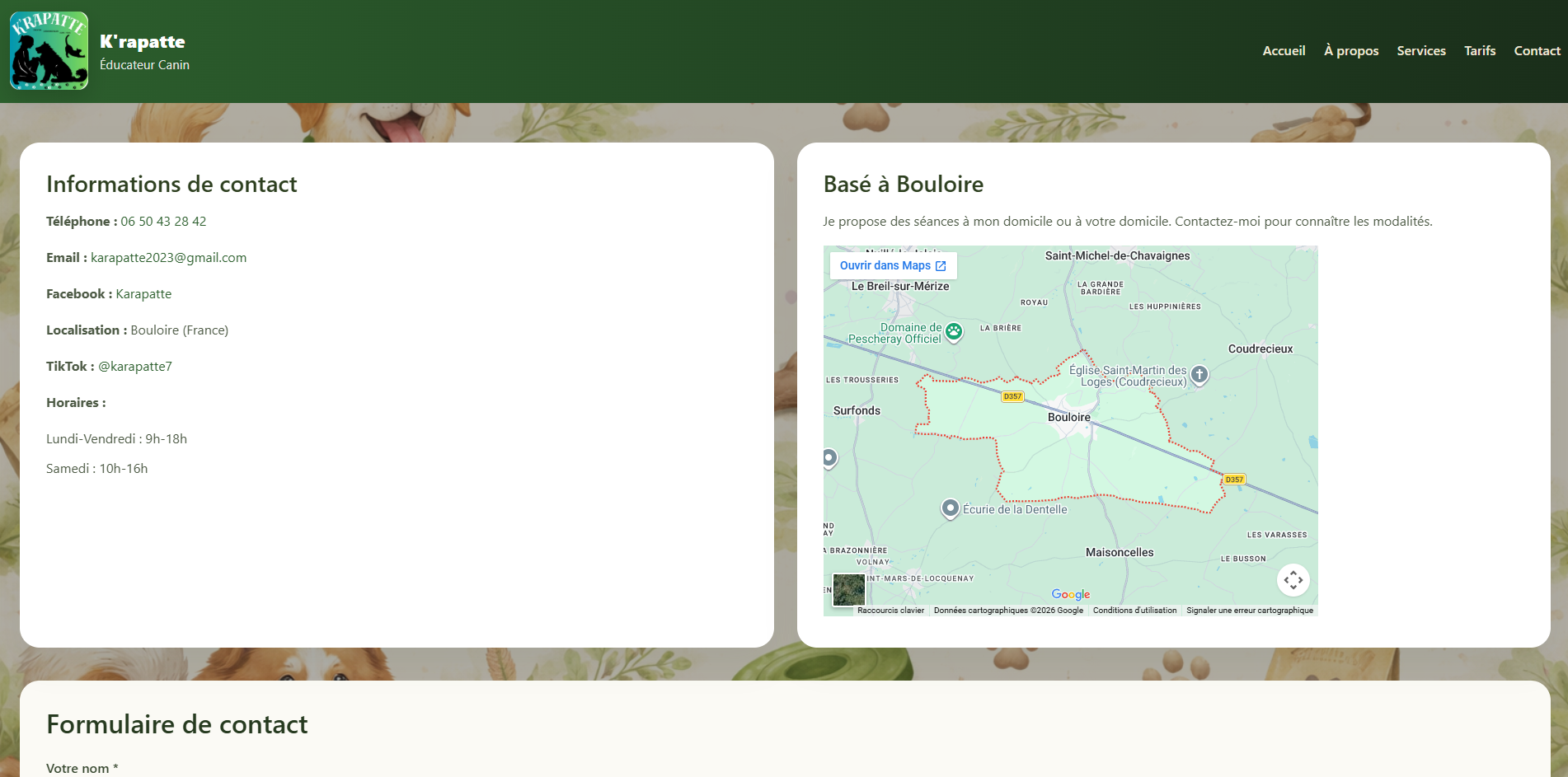Image resolution: width=1568 pixels, height=777 pixels.
Task: Open the Tarifs page
Action: pos(1479,51)
